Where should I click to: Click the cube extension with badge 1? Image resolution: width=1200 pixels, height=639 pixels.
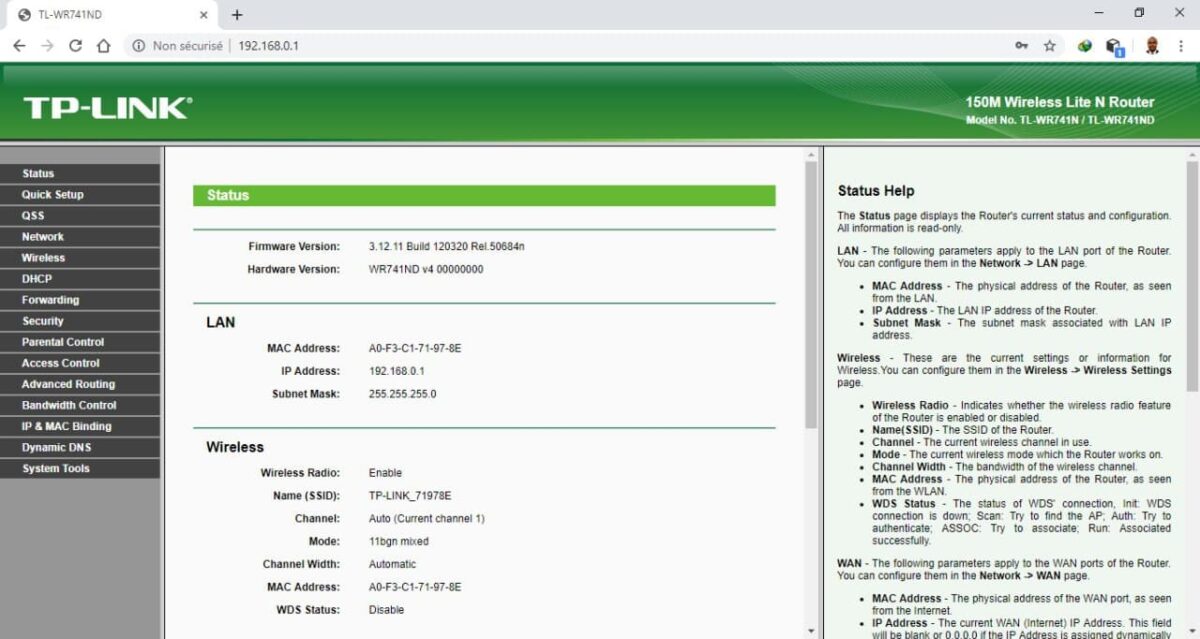pyautogui.click(x=1115, y=47)
